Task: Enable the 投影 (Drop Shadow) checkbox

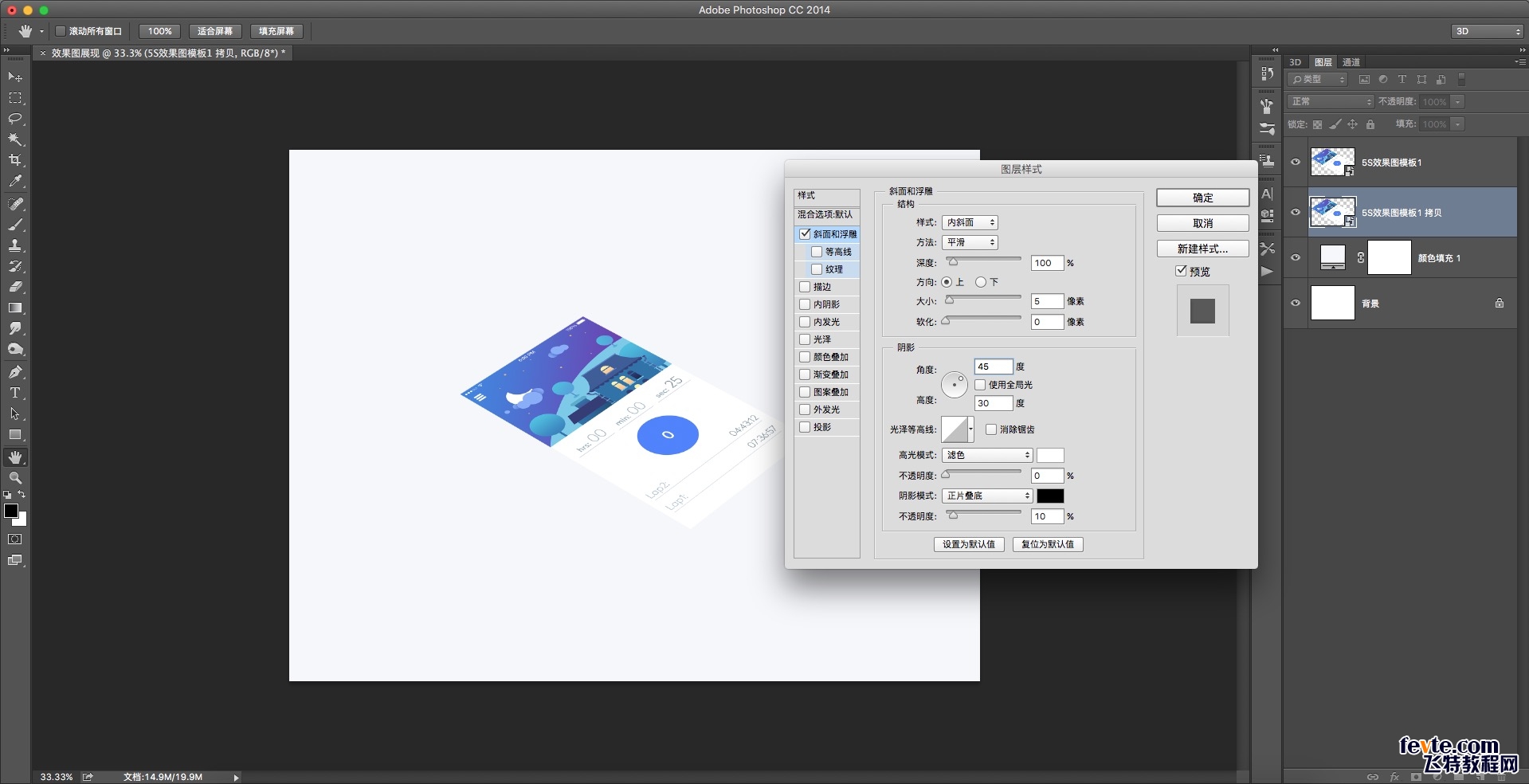Action: [805, 427]
